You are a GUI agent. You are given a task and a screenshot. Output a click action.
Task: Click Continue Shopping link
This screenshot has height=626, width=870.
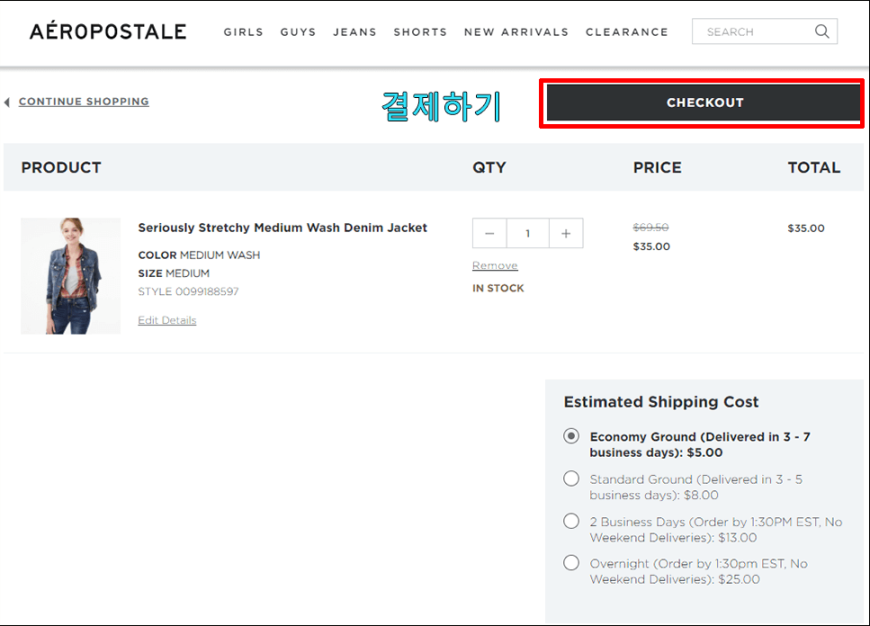tap(84, 102)
